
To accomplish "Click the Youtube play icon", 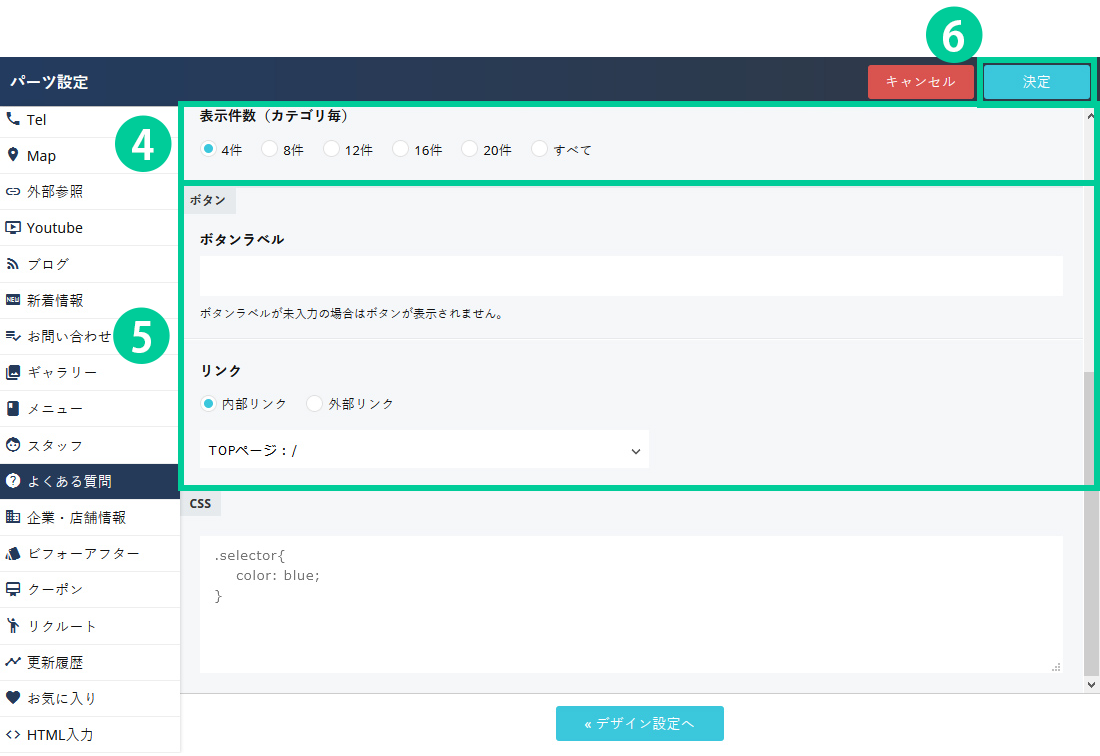I will click(x=13, y=228).
